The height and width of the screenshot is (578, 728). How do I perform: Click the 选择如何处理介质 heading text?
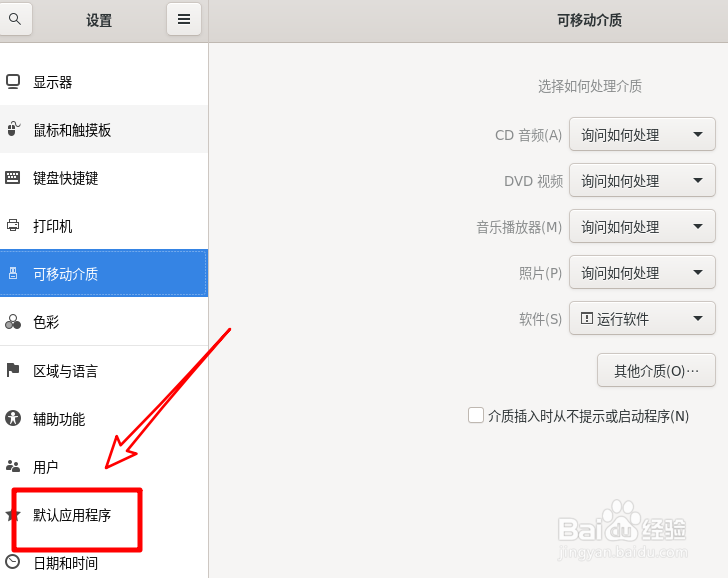pos(590,86)
